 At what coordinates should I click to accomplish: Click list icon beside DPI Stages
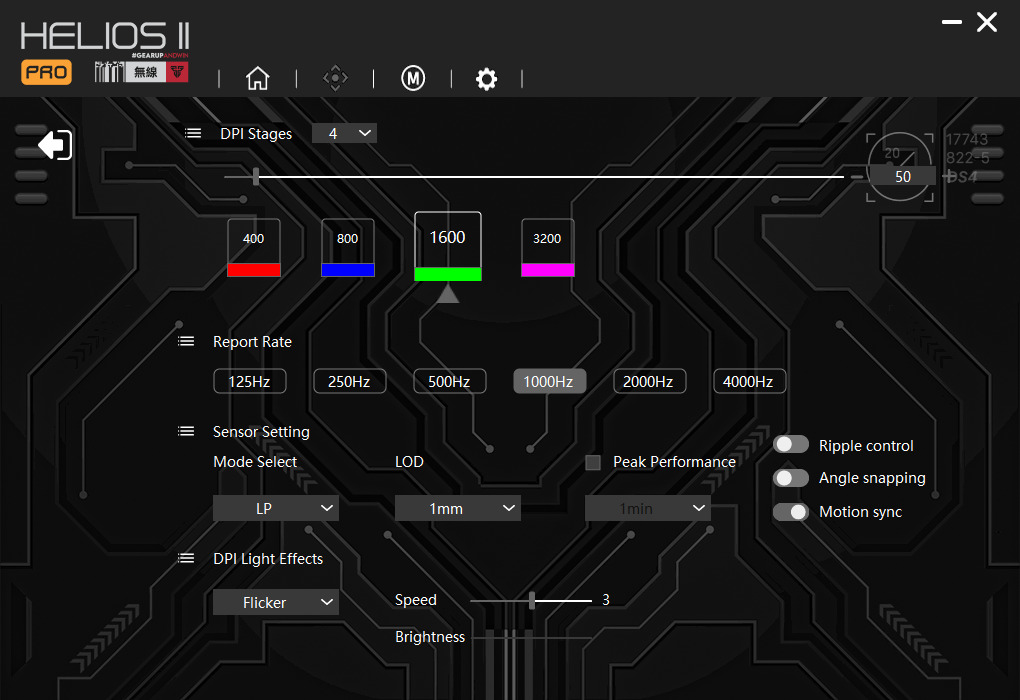[x=193, y=133]
